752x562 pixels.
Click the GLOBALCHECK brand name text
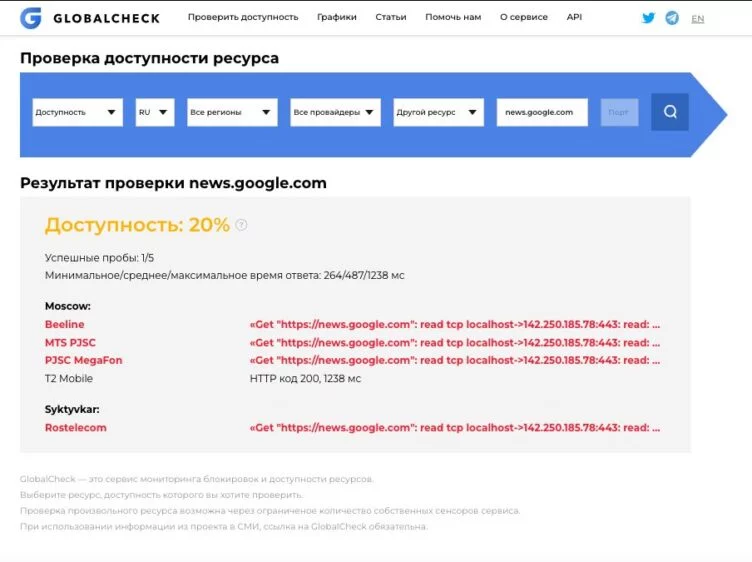106,18
